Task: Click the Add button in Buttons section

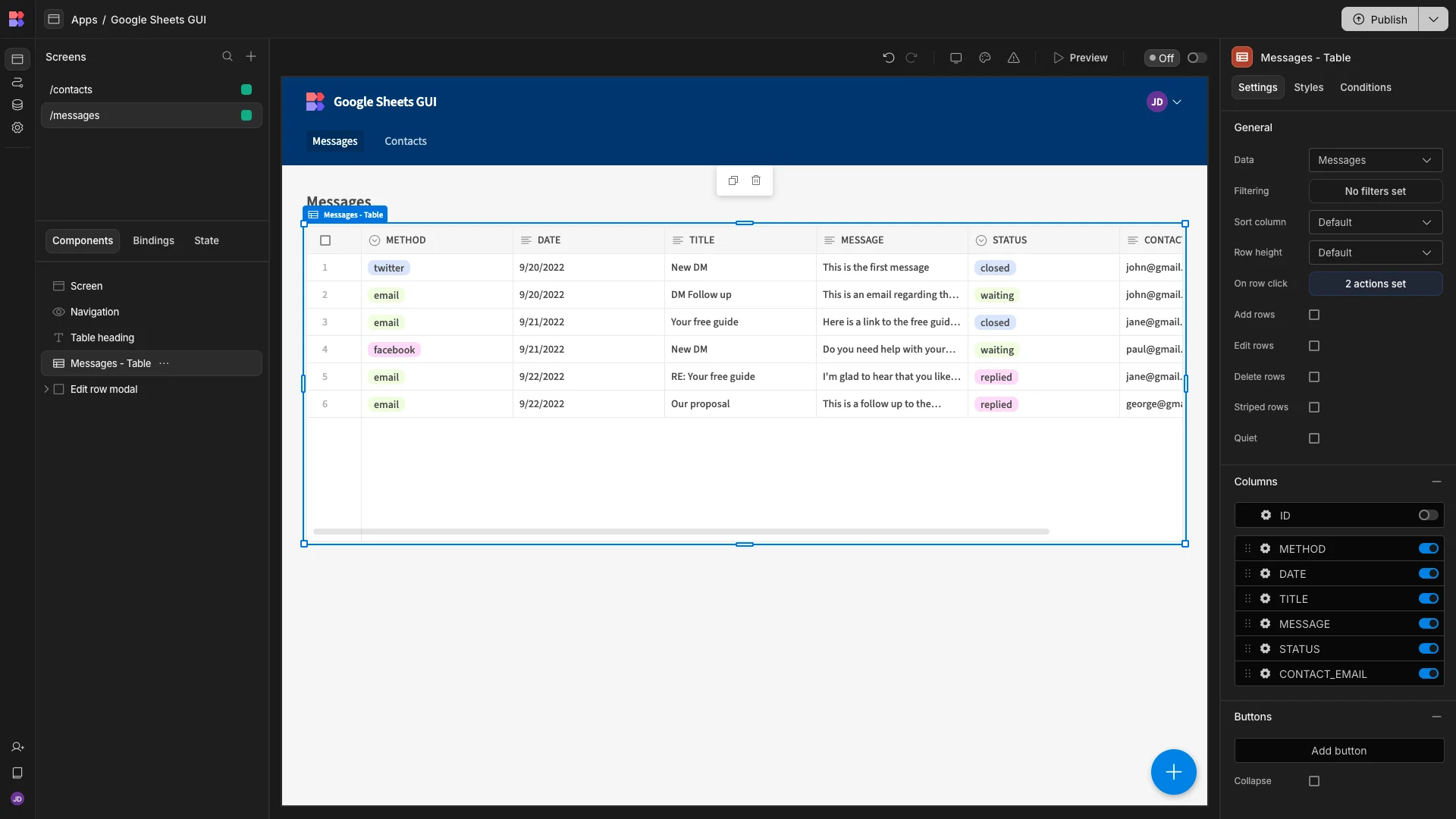Action: point(1339,751)
